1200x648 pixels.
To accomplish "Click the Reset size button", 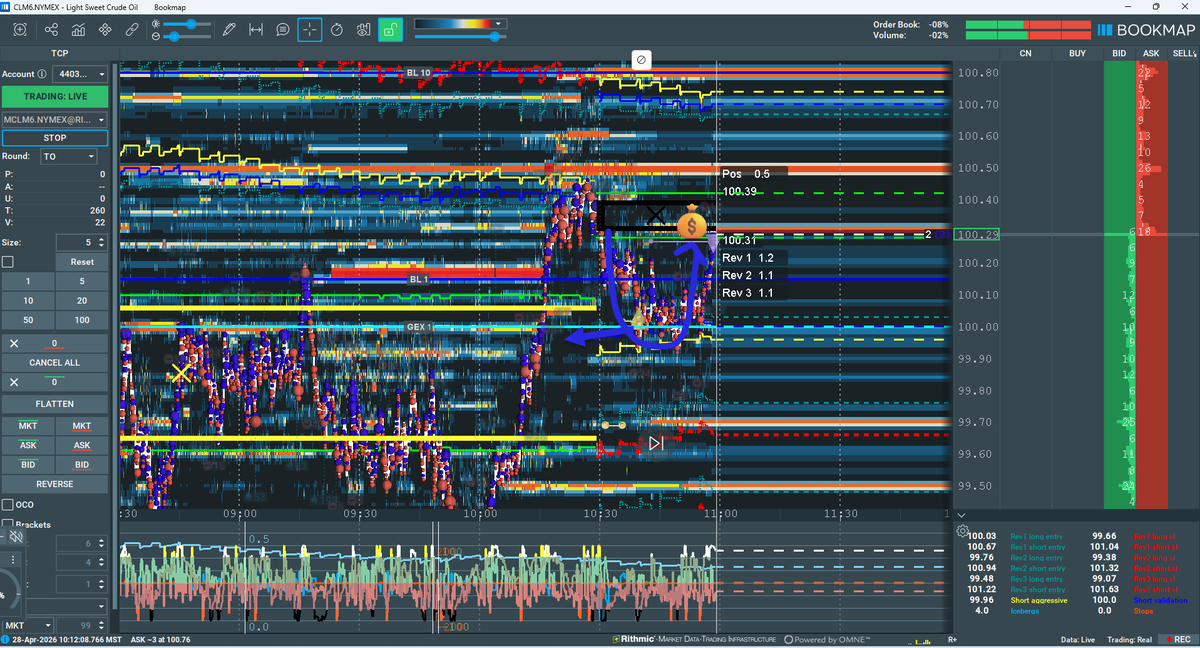I will (x=82, y=262).
